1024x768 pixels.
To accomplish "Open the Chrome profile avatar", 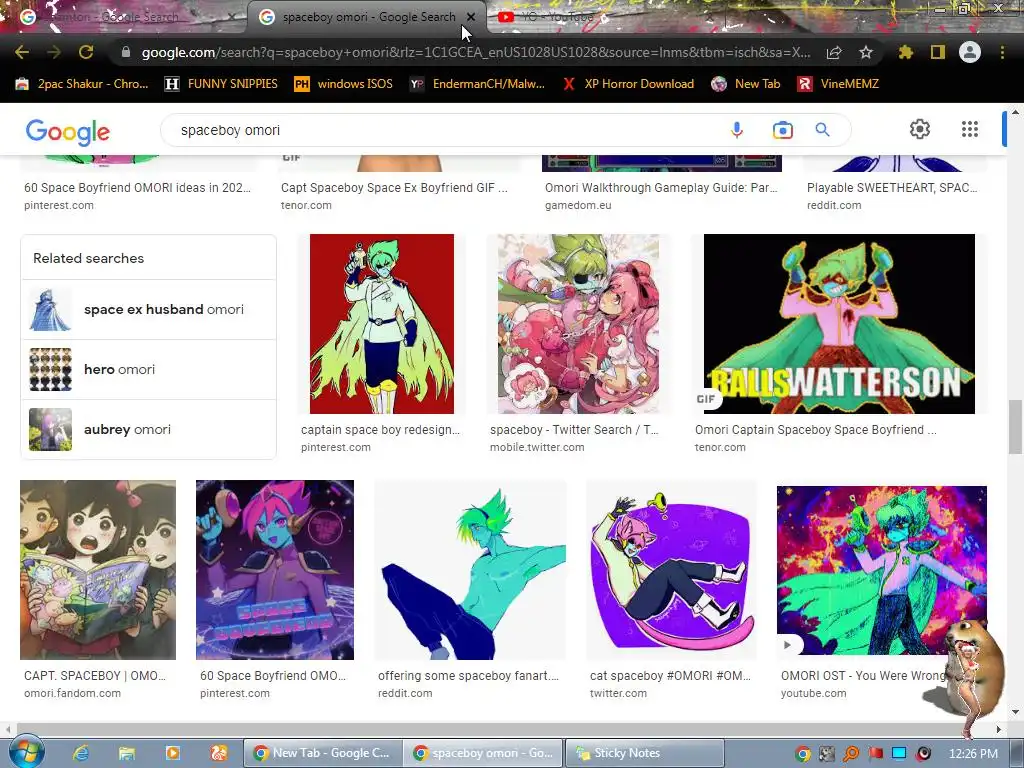I will pyautogui.click(x=970, y=52).
